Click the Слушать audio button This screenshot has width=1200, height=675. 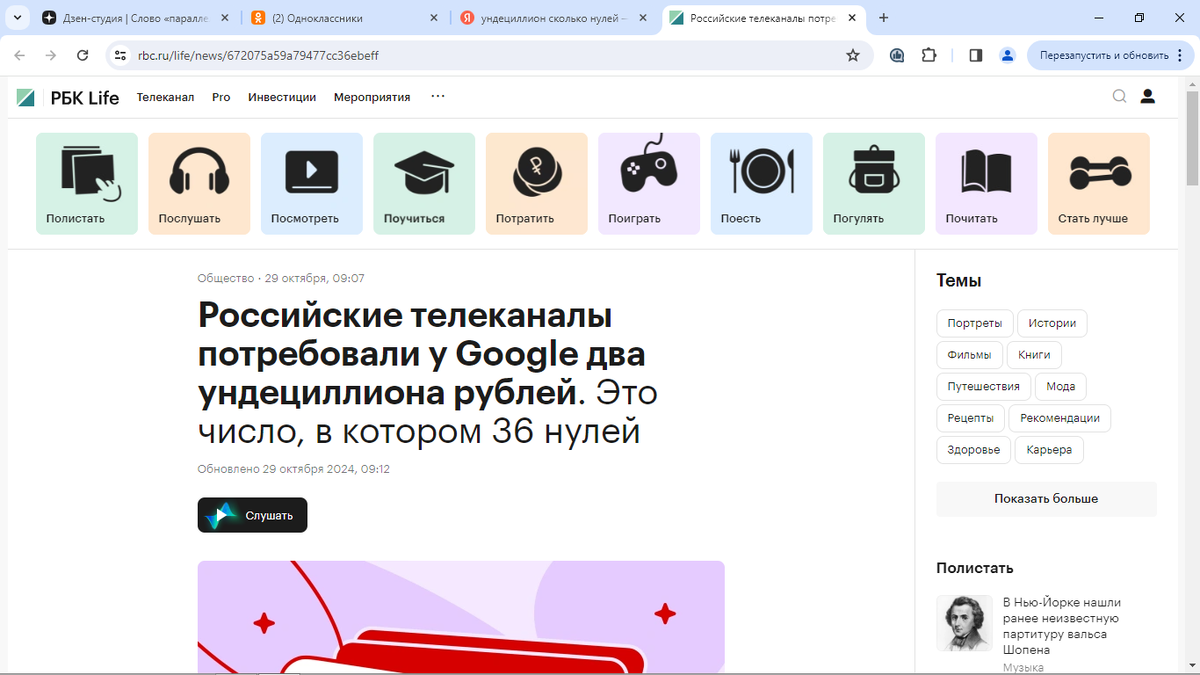coord(252,515)
